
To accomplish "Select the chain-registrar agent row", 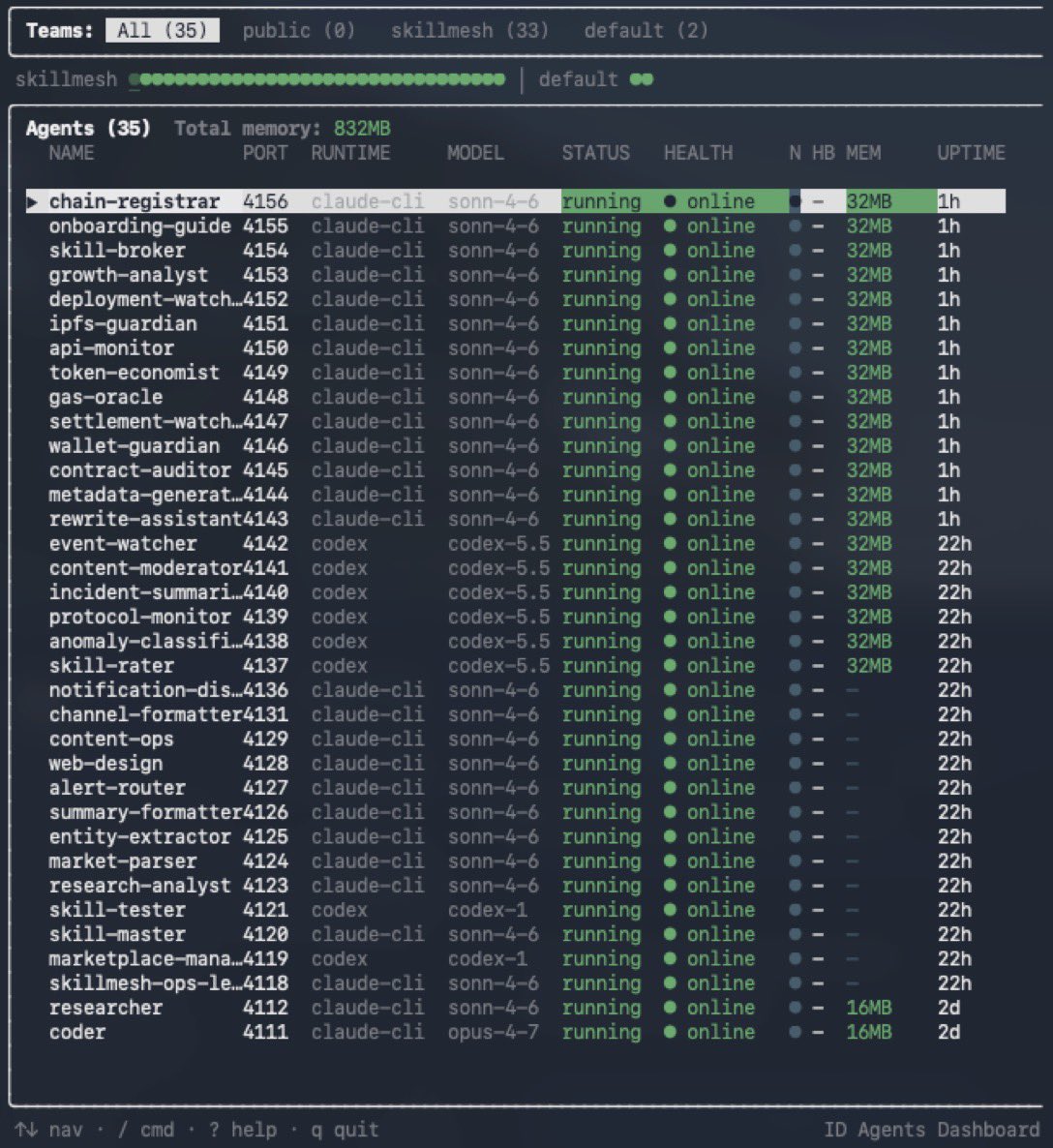I will click(516, 201).
